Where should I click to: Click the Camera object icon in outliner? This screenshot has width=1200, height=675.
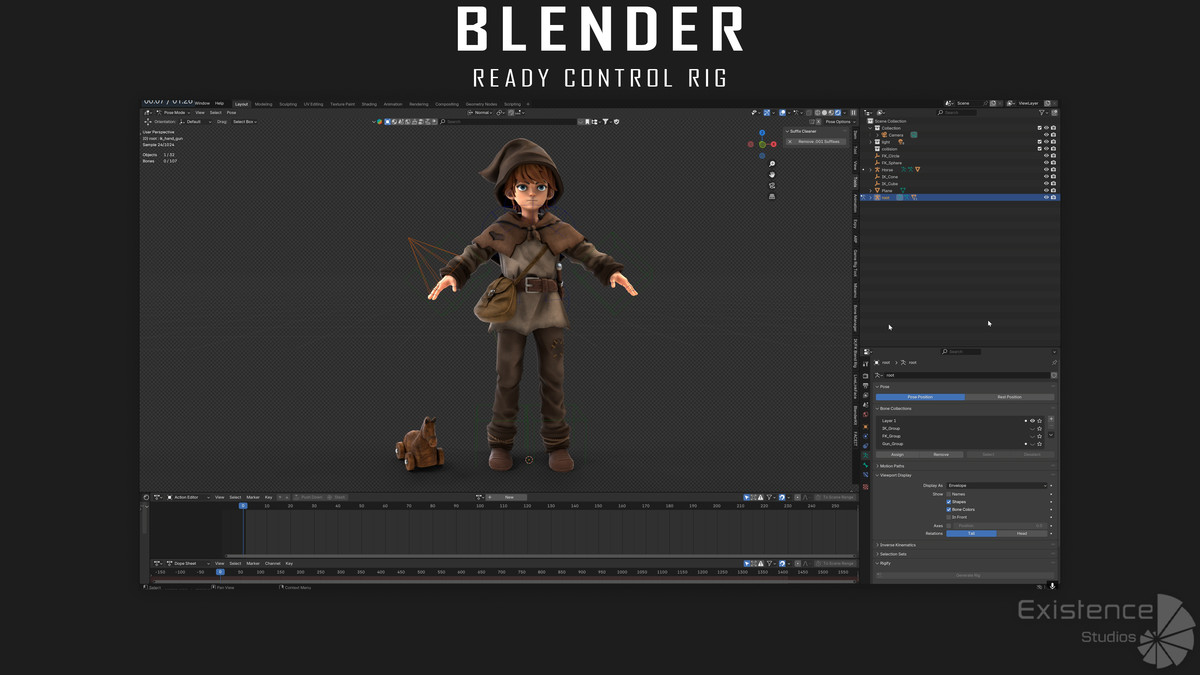[x=884, y=135]
